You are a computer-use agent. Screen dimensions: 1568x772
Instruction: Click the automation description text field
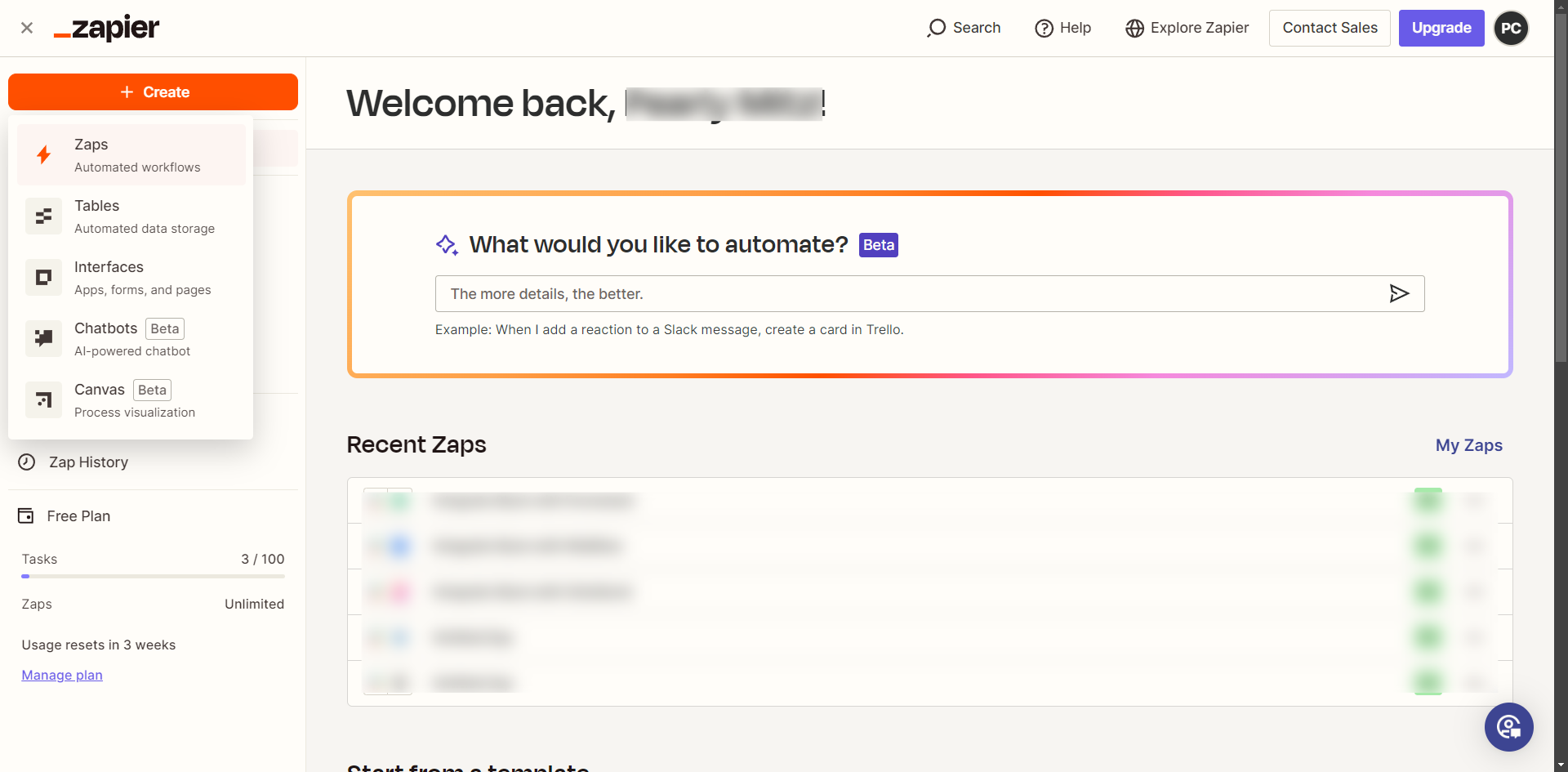(x=906, y=294)
